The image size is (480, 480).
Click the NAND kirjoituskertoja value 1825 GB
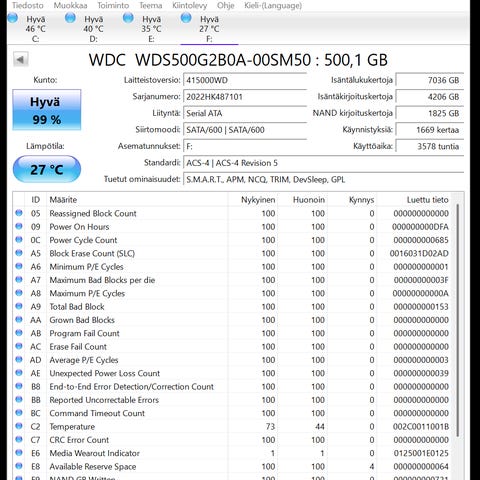click(x=430, y=113)
